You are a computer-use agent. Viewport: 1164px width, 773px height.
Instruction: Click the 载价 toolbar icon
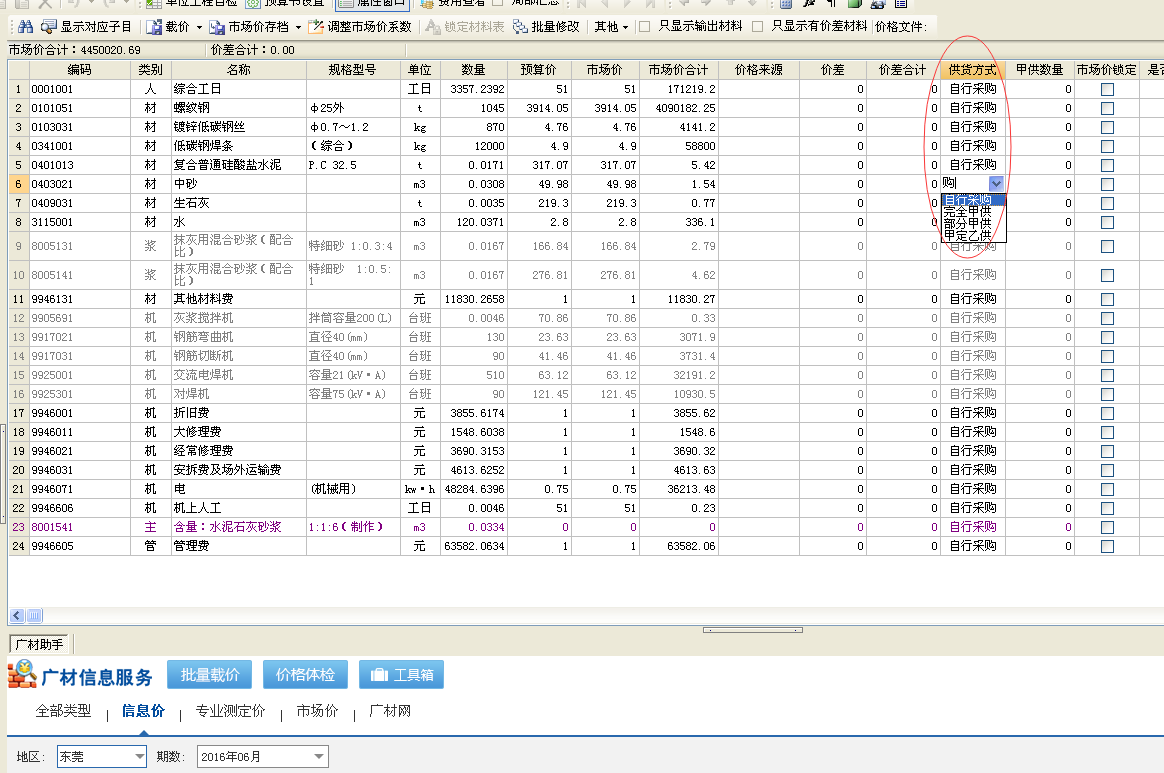[154, 27]
